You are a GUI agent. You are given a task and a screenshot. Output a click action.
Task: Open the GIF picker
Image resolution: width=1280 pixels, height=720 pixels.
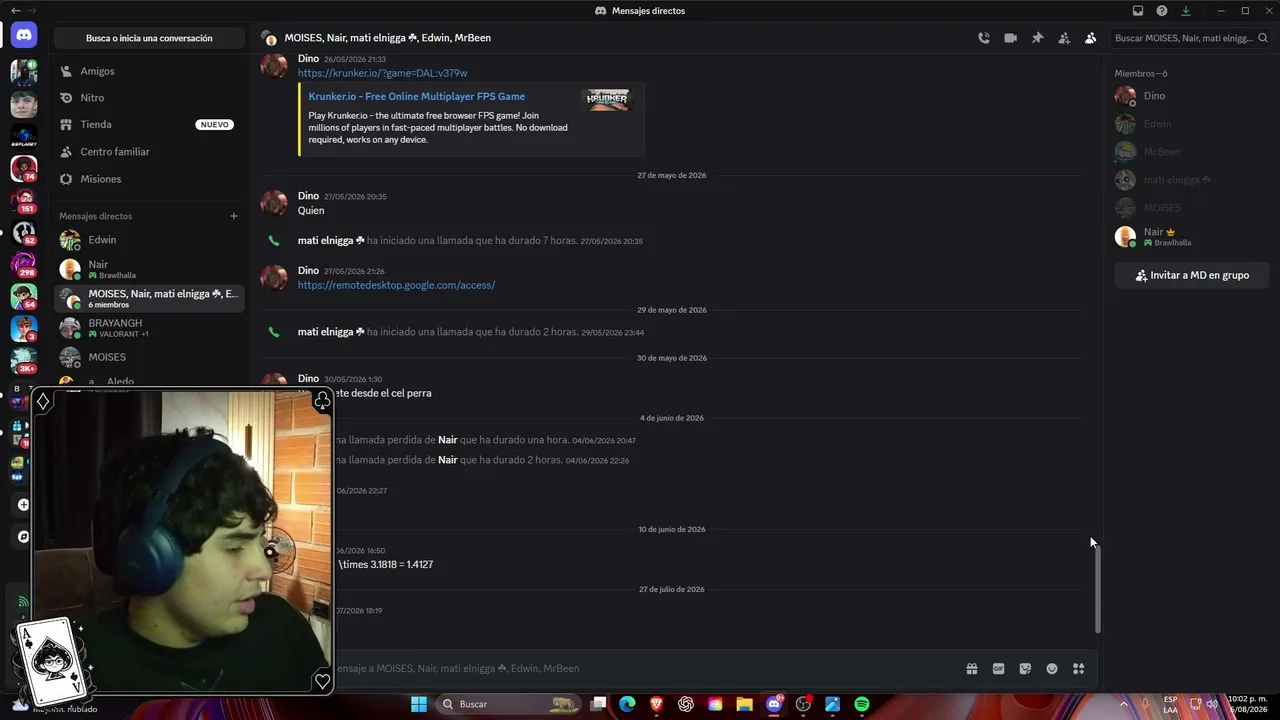[x=998, y=669]
